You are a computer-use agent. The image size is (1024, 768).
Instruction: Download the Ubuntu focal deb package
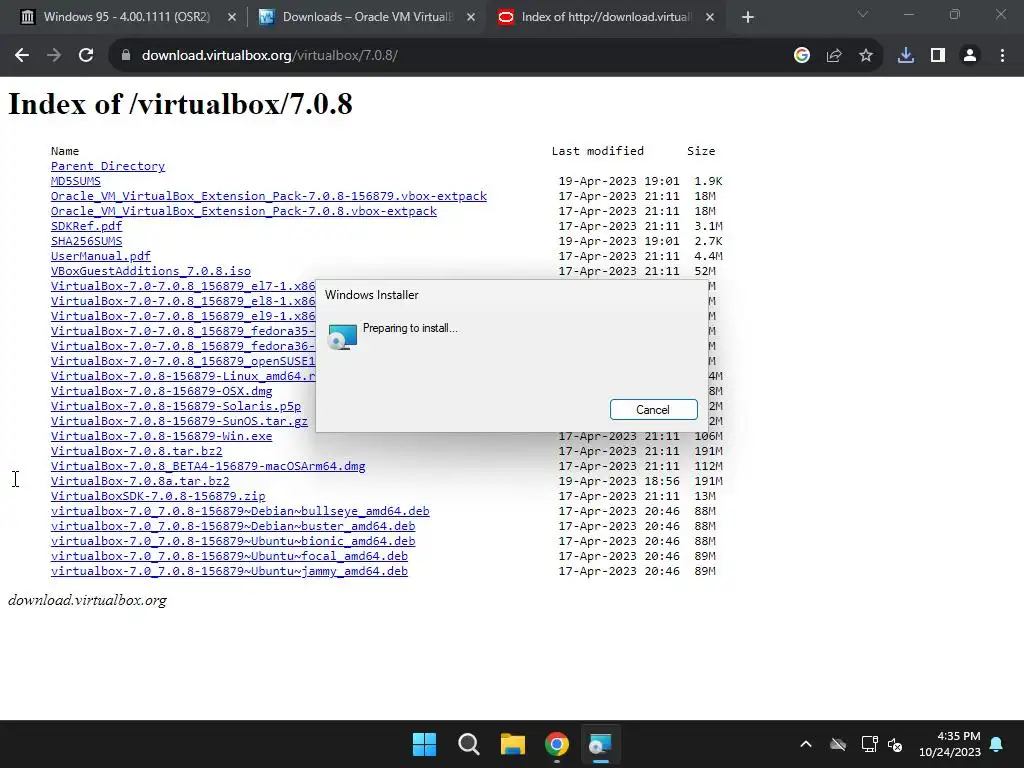[229, 556]
